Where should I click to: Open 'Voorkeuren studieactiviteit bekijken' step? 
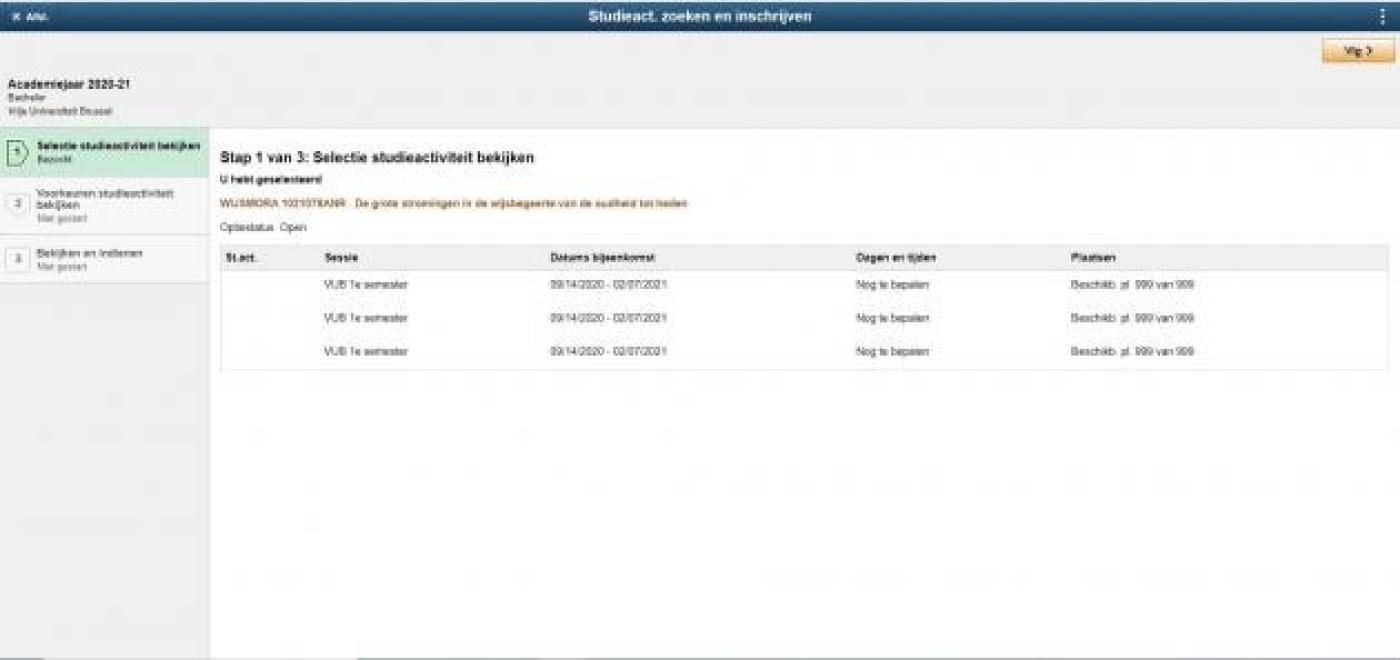[105, 204]
